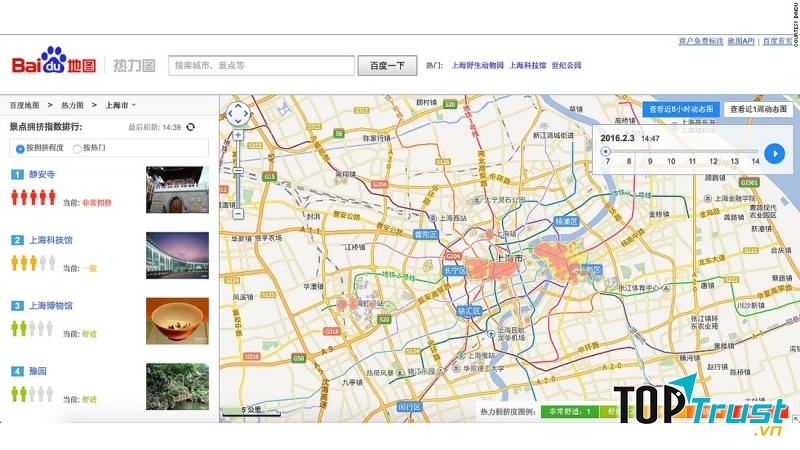The width and height of the screenshot is (800, 450).
Task: Click the 上海民航龙华机场 marker on map
Action: 490,334
